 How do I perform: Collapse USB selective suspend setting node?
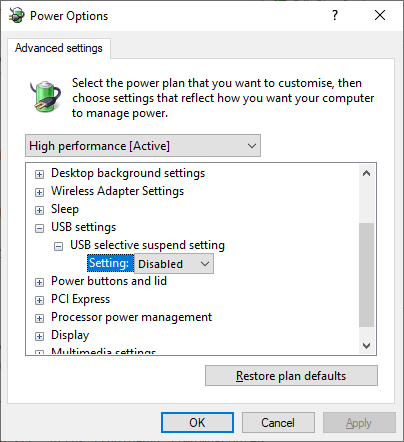(x=58, y=246)
